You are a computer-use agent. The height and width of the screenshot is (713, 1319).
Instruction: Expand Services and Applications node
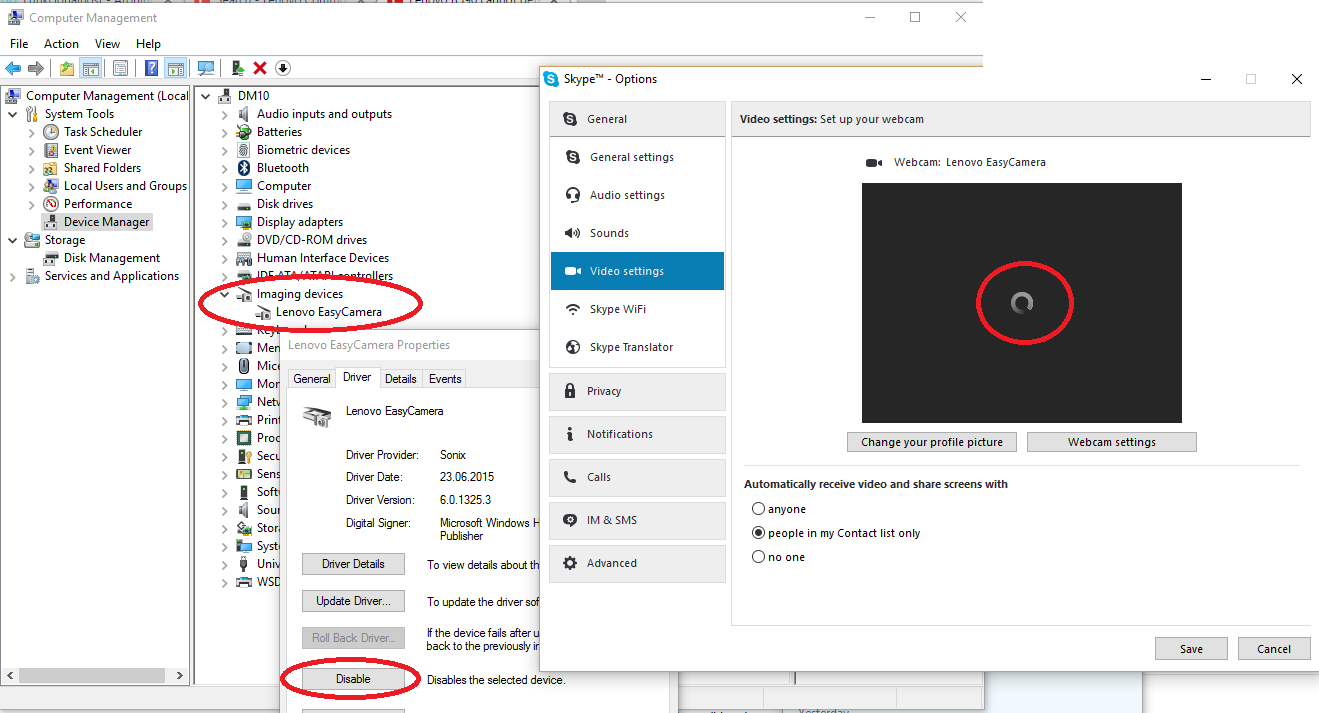[13, 276]
